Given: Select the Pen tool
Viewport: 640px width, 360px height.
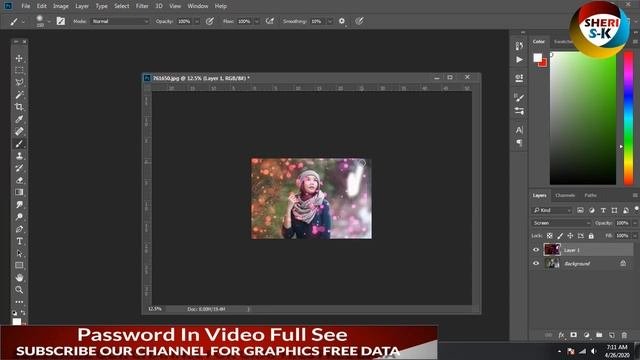Looking at the screenshot, I should click(x=19, y=229).
